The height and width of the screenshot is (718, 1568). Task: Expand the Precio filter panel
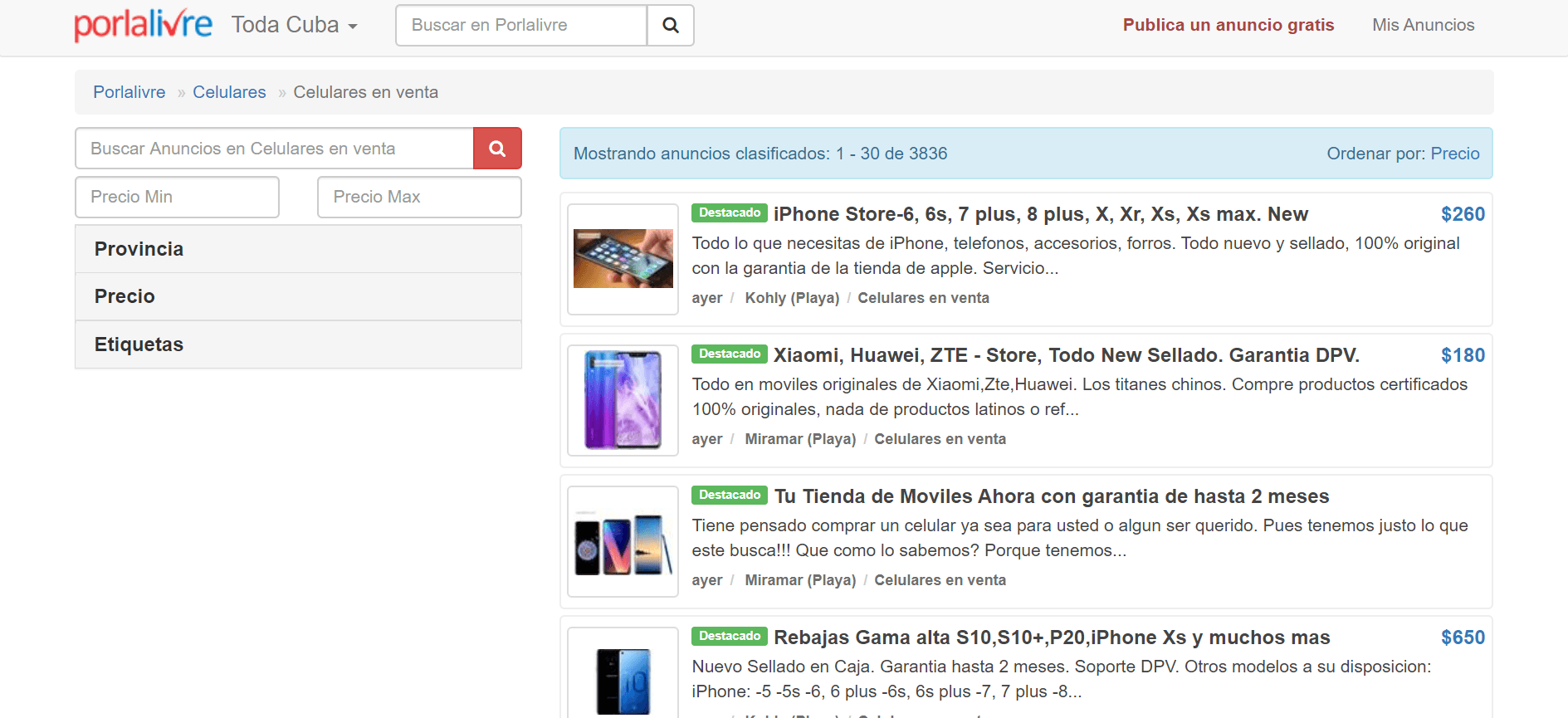(298, 296)
